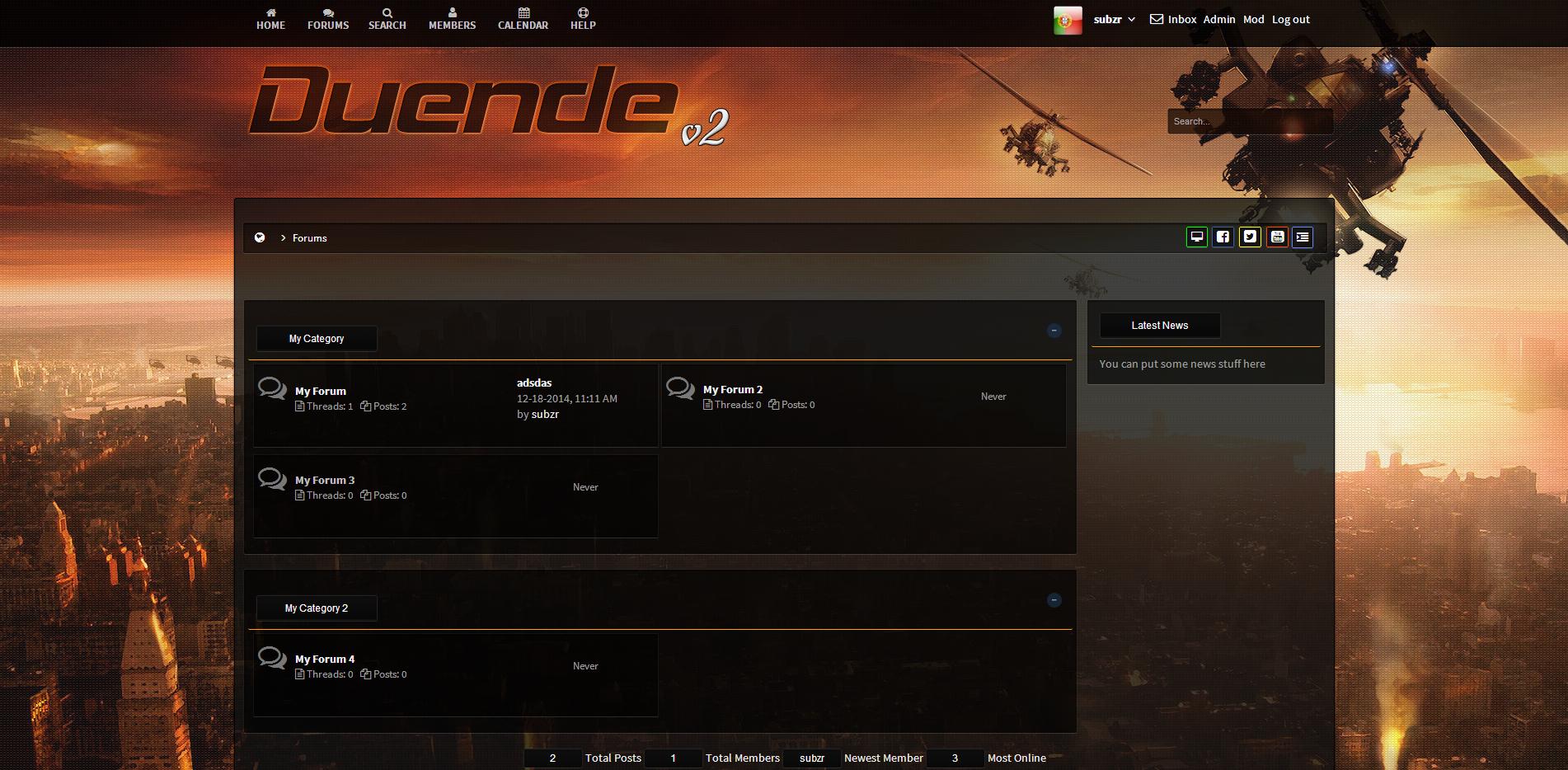Focus the Search... input field
1568x770 pixels.
coord(1250,121)
